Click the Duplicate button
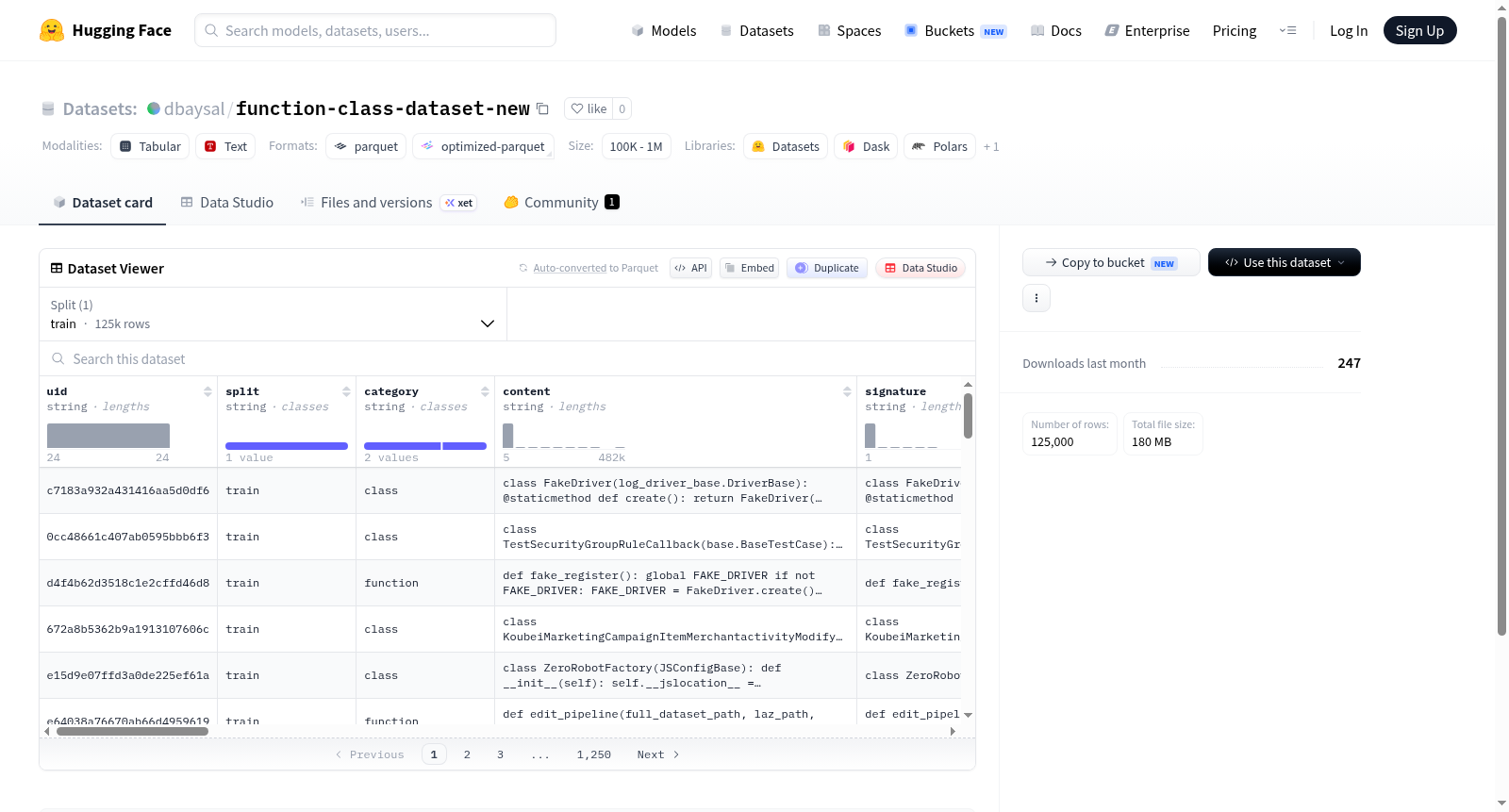The width and height of the screenshot is (1509, 812). 826,268
